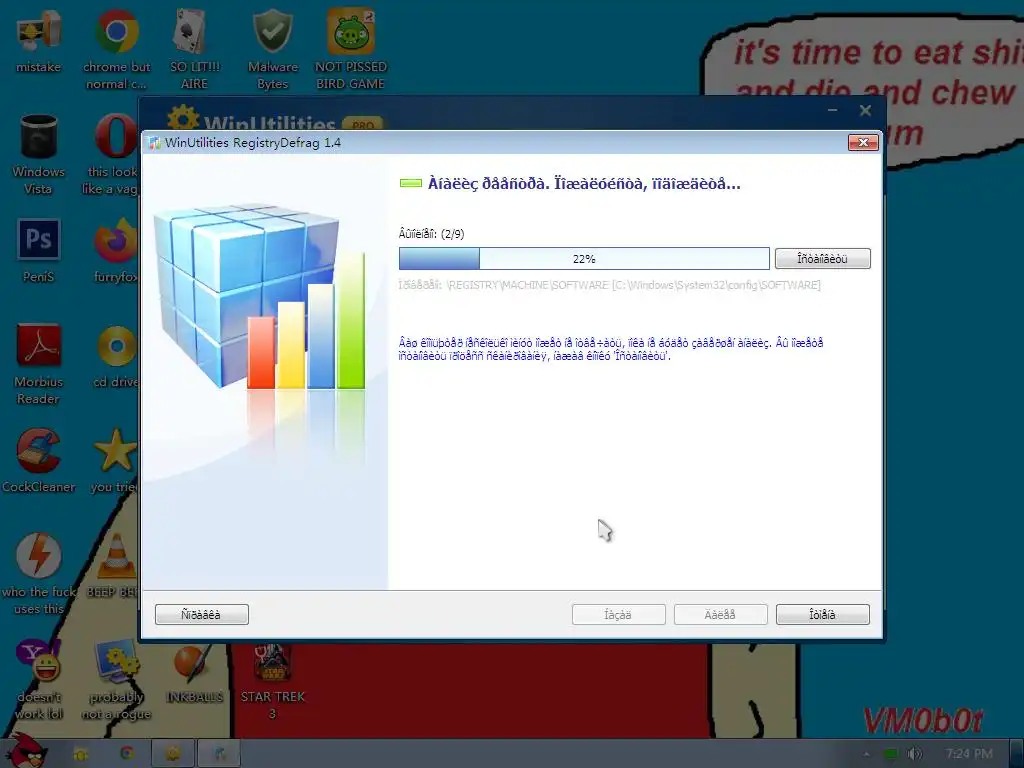
Task: Open the 'Morbius Reader' Adobe icon
Action: tap(39, 364)
